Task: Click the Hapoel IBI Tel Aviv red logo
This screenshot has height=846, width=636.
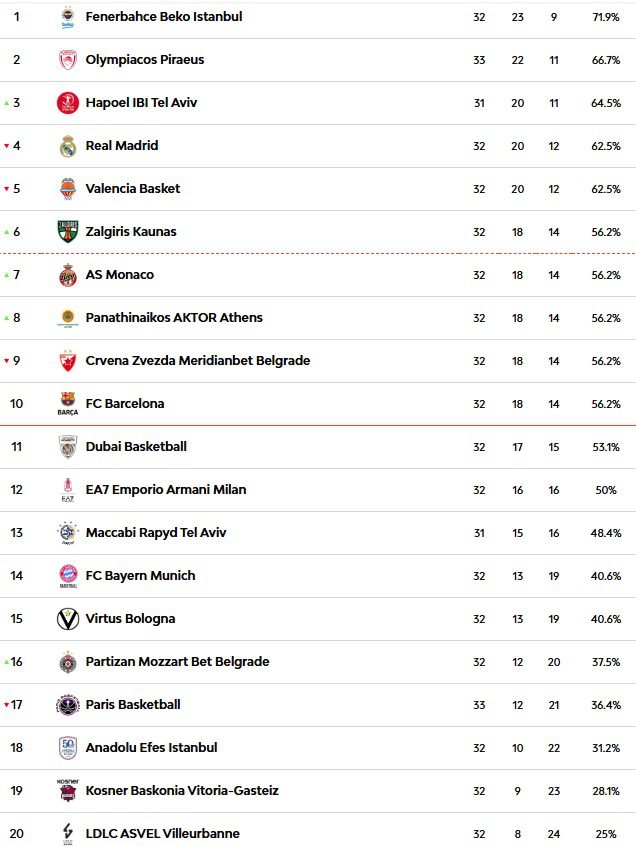Action: click(67, 103)
